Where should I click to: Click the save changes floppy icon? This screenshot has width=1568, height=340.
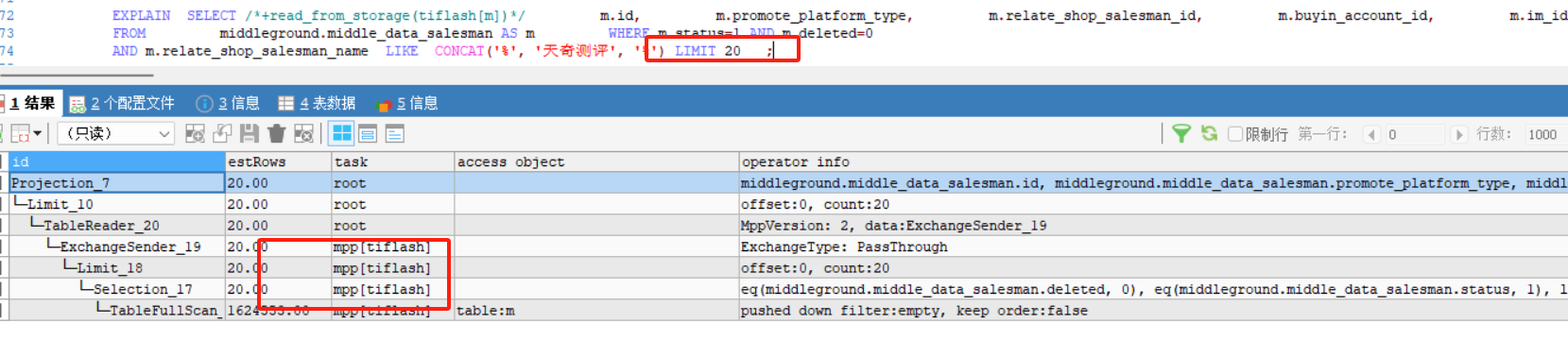click(x=249, y=134)
